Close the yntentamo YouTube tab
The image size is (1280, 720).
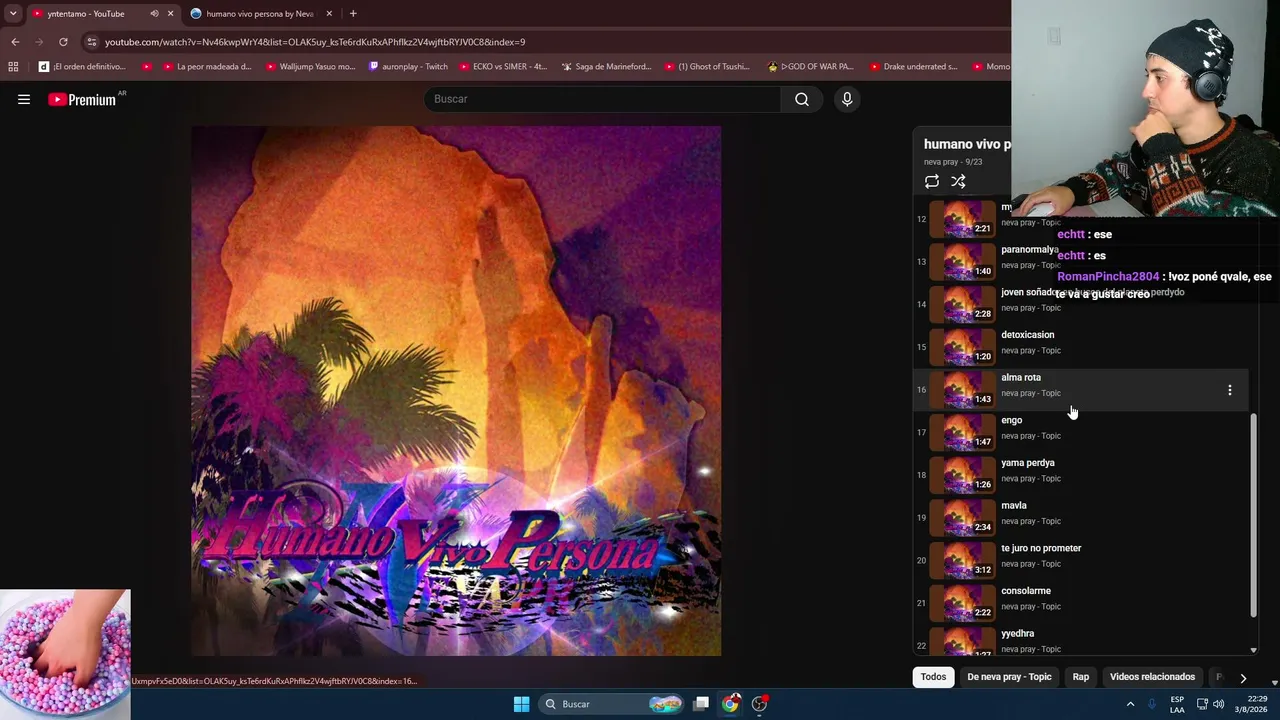[x=170, y=14]
